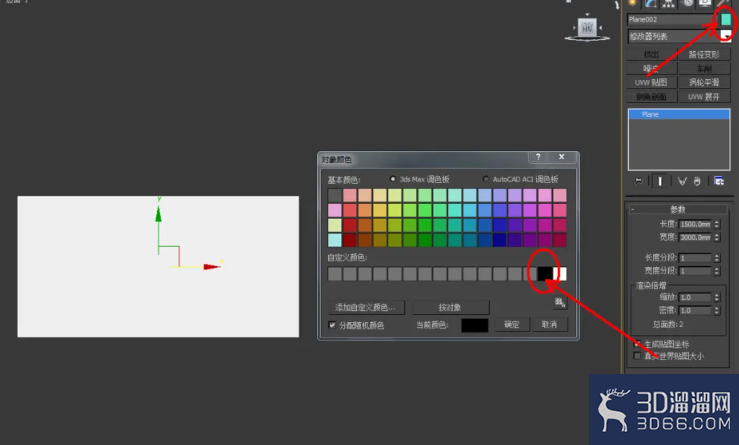Click the 密度 value field
The image size is (739, 445).
pyautogui.click(x=695, y=311)
